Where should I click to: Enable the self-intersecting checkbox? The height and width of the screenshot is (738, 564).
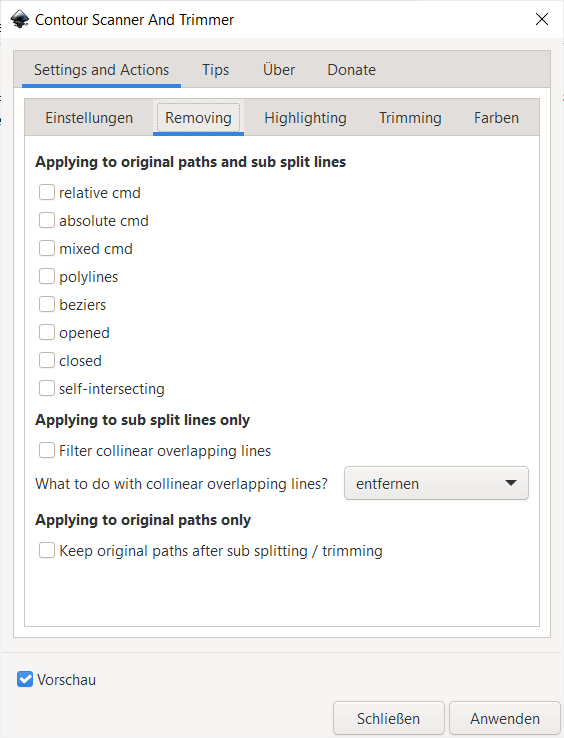[x=47, y=388]
